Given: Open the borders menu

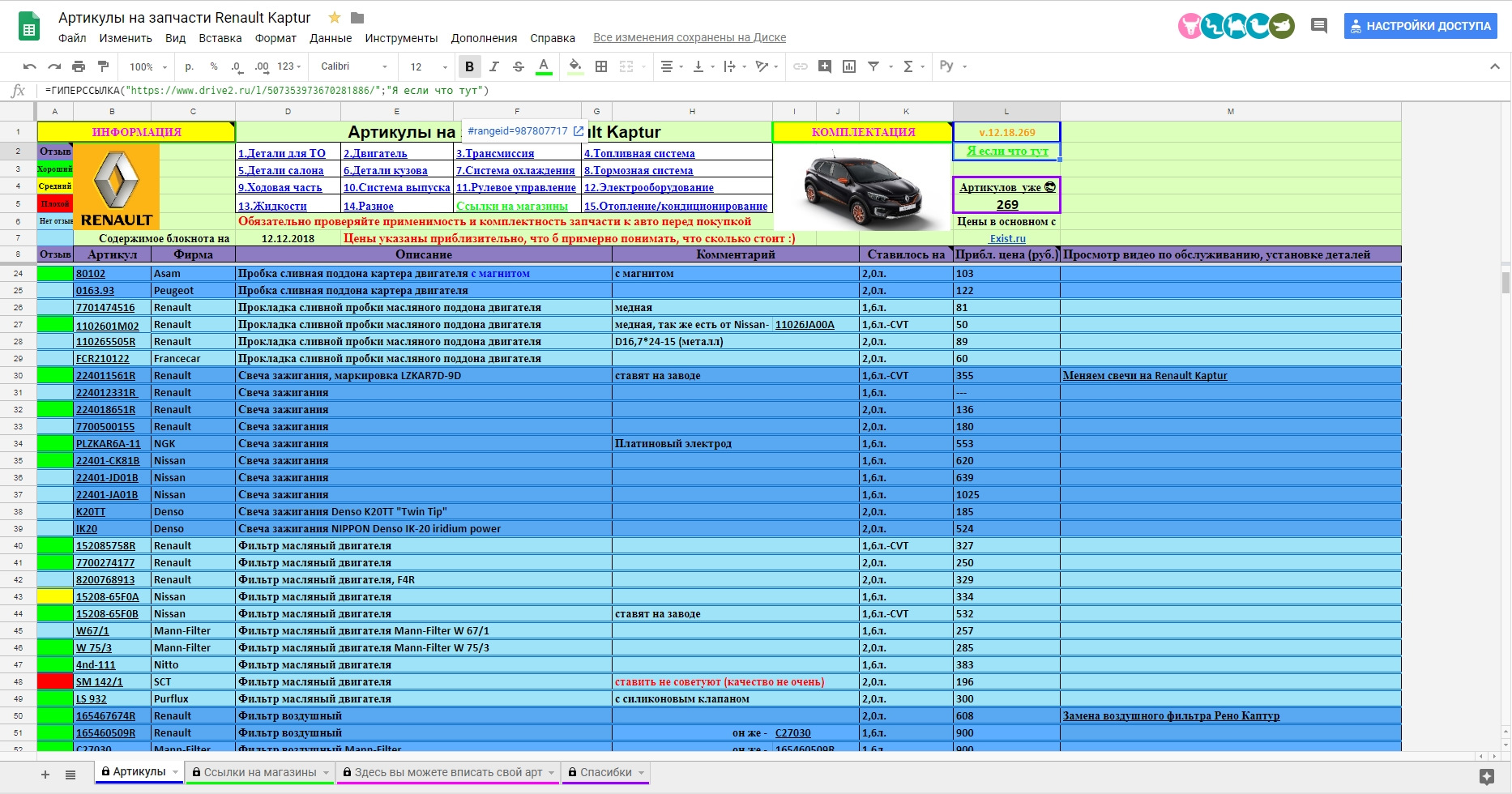Looking at the screenshot, I should 601,66.
